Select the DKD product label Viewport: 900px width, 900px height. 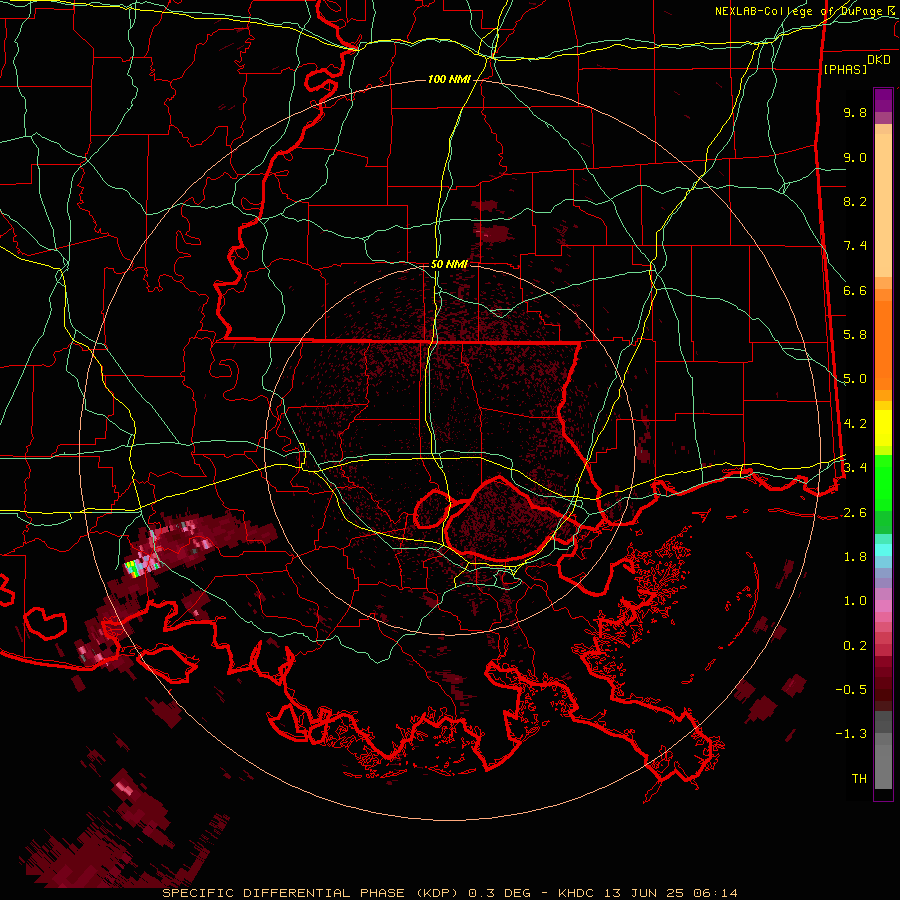tap(878, 60)
